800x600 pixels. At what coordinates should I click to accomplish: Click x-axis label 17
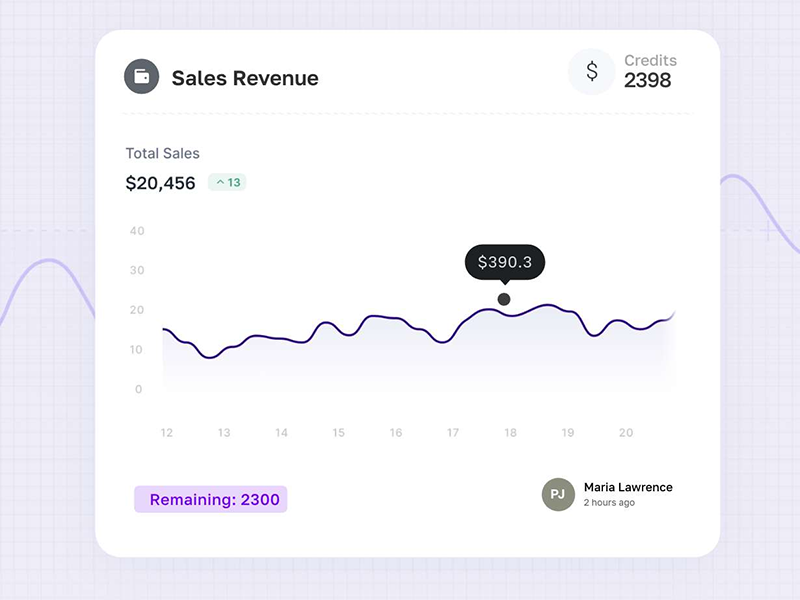tap(453, 433)
